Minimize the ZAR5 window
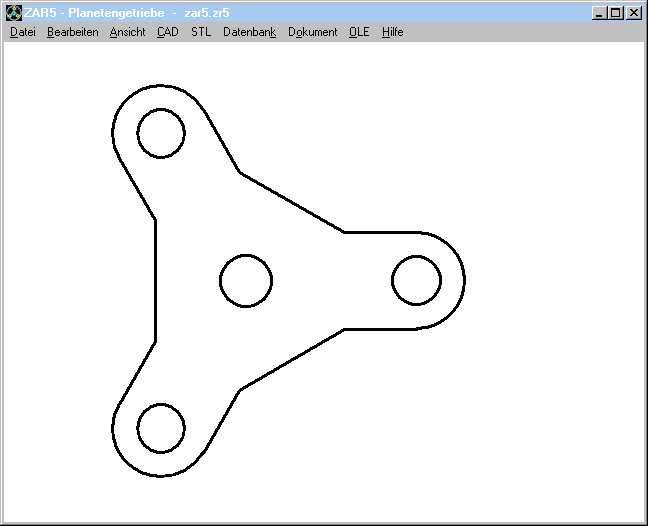The height and width of the screenshot is (526, 648). pos(598,13)
